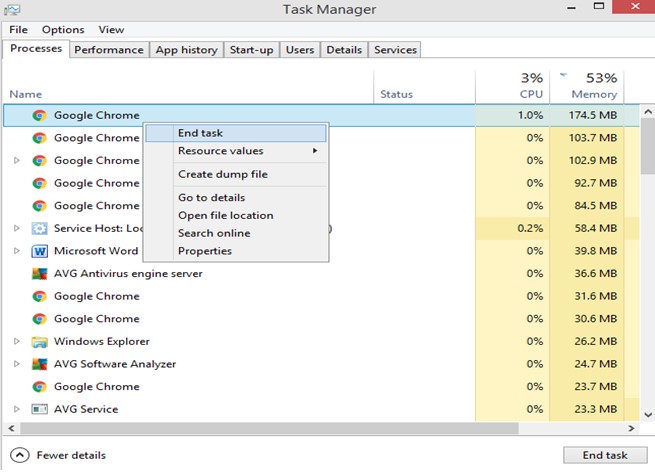The width and height of the screenshot is (655, 476).
Task: Open the Resource values submenu arrow
Action: pyautogui.click(x=315, y=150)
